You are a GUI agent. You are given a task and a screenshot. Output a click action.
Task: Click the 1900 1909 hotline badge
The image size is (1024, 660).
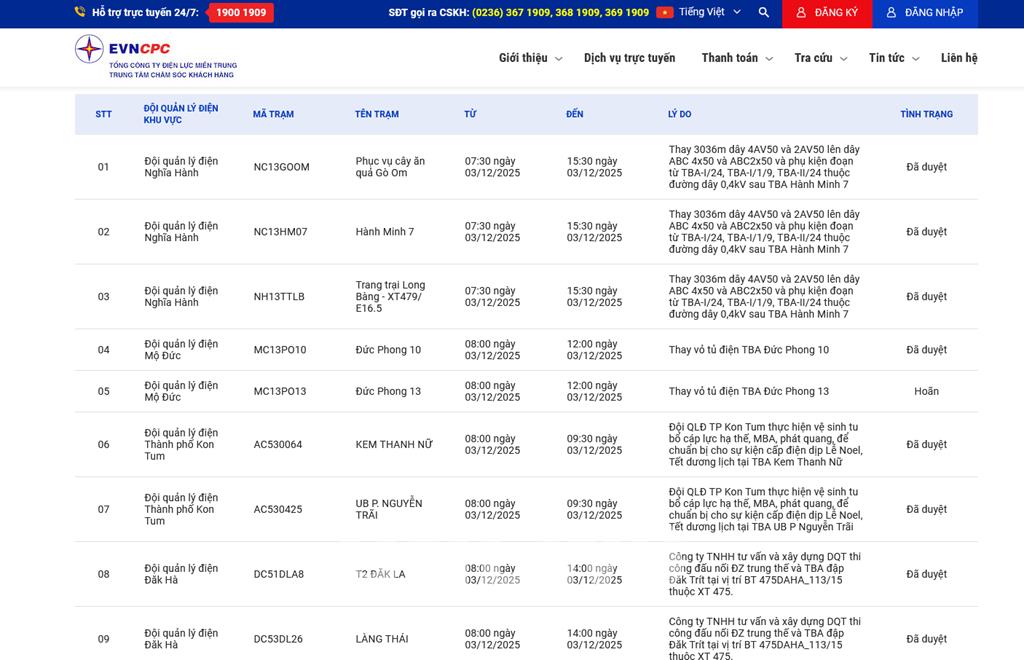[x=241, y=13]
